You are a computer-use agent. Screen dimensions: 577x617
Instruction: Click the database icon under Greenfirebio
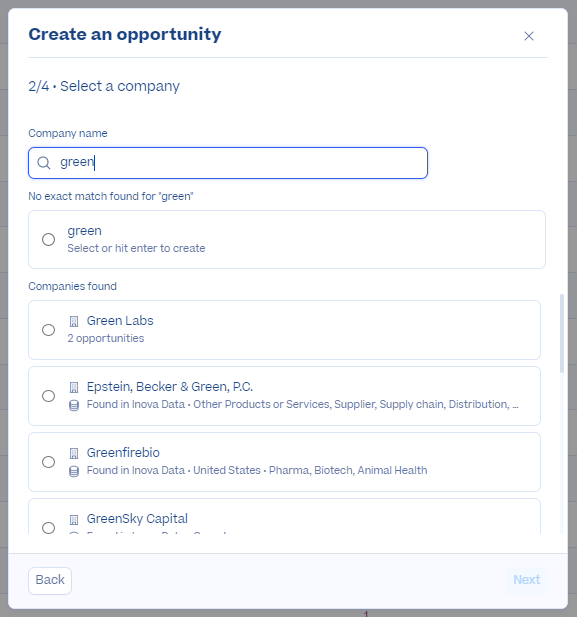tap(74, 471)
